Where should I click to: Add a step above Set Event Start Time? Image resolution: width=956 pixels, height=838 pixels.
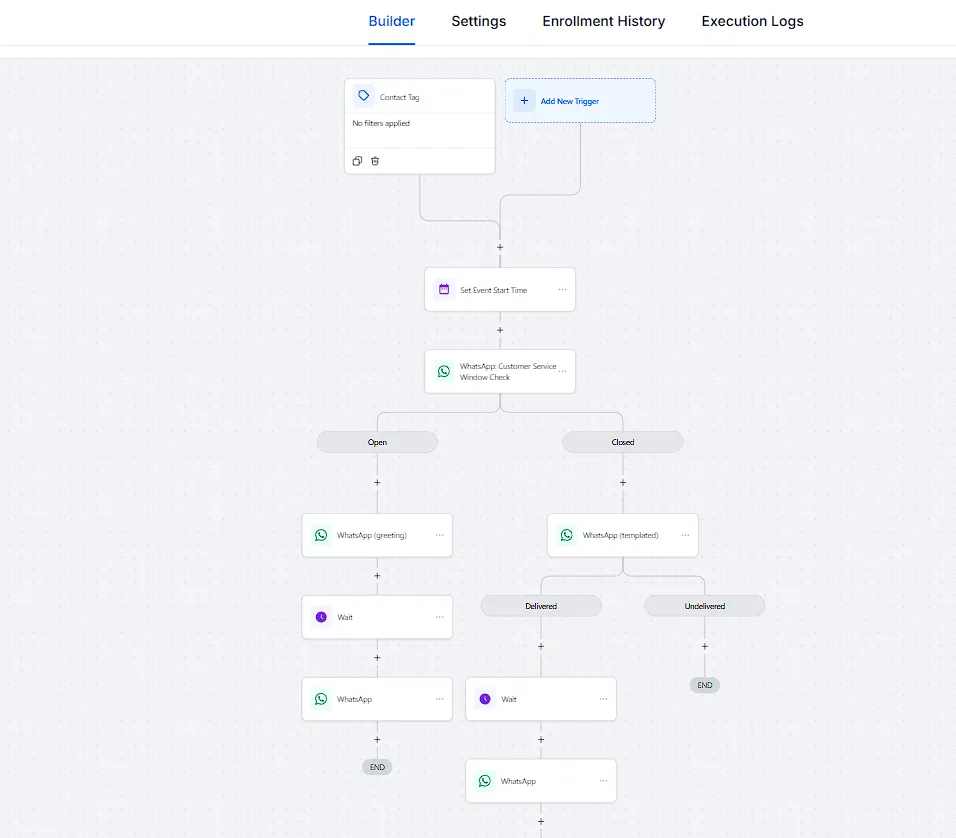click(500, 247)
